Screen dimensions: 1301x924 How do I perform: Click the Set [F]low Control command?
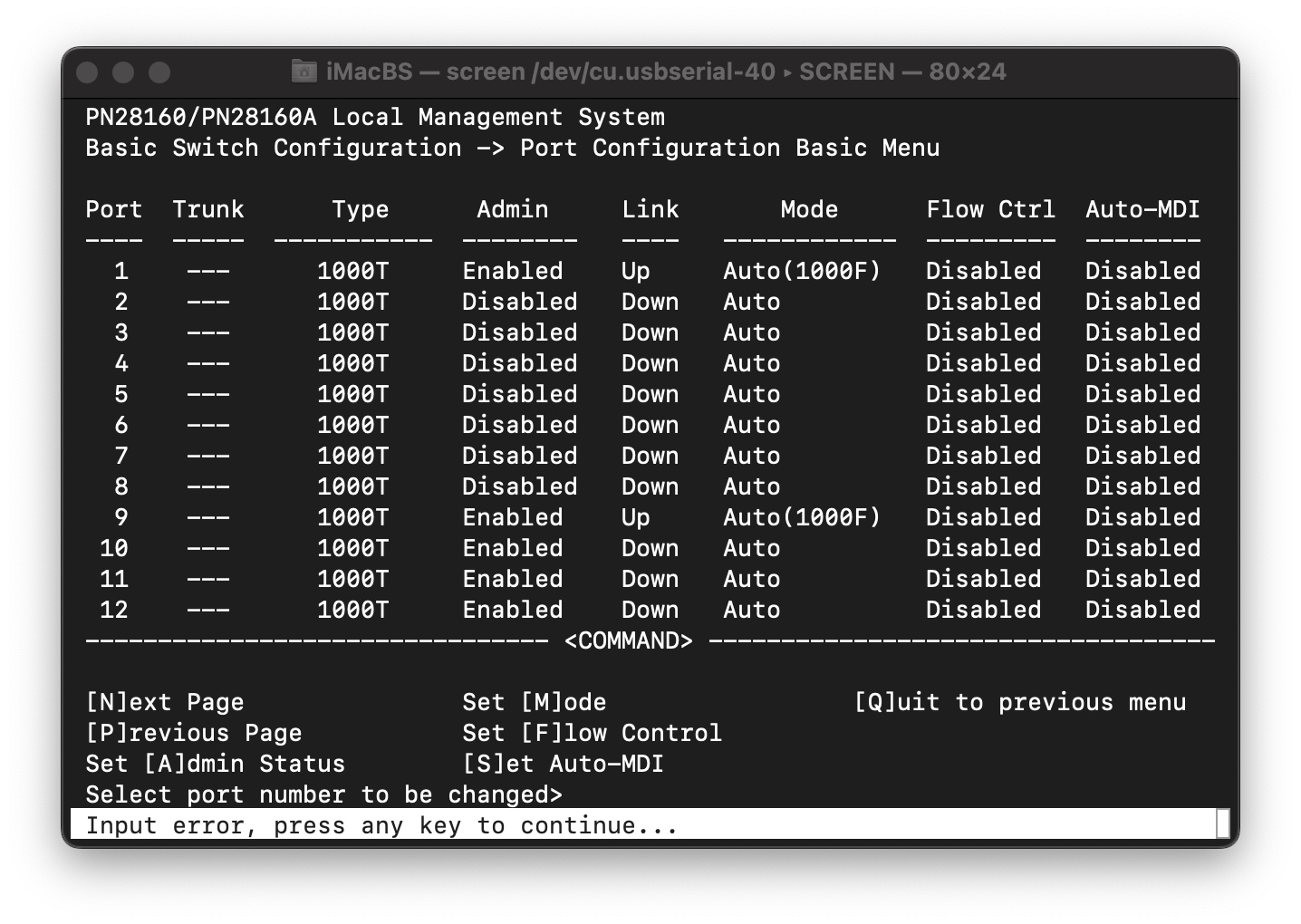[593, 733]
